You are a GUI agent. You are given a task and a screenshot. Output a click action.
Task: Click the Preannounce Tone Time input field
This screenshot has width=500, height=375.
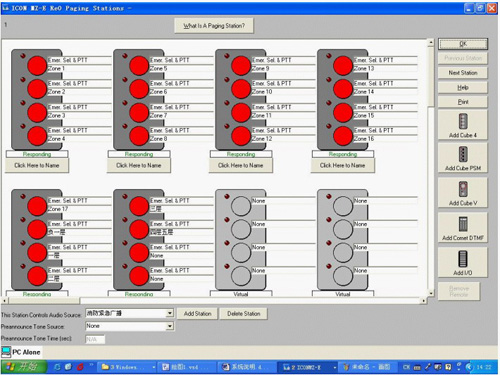coord(95,339)
